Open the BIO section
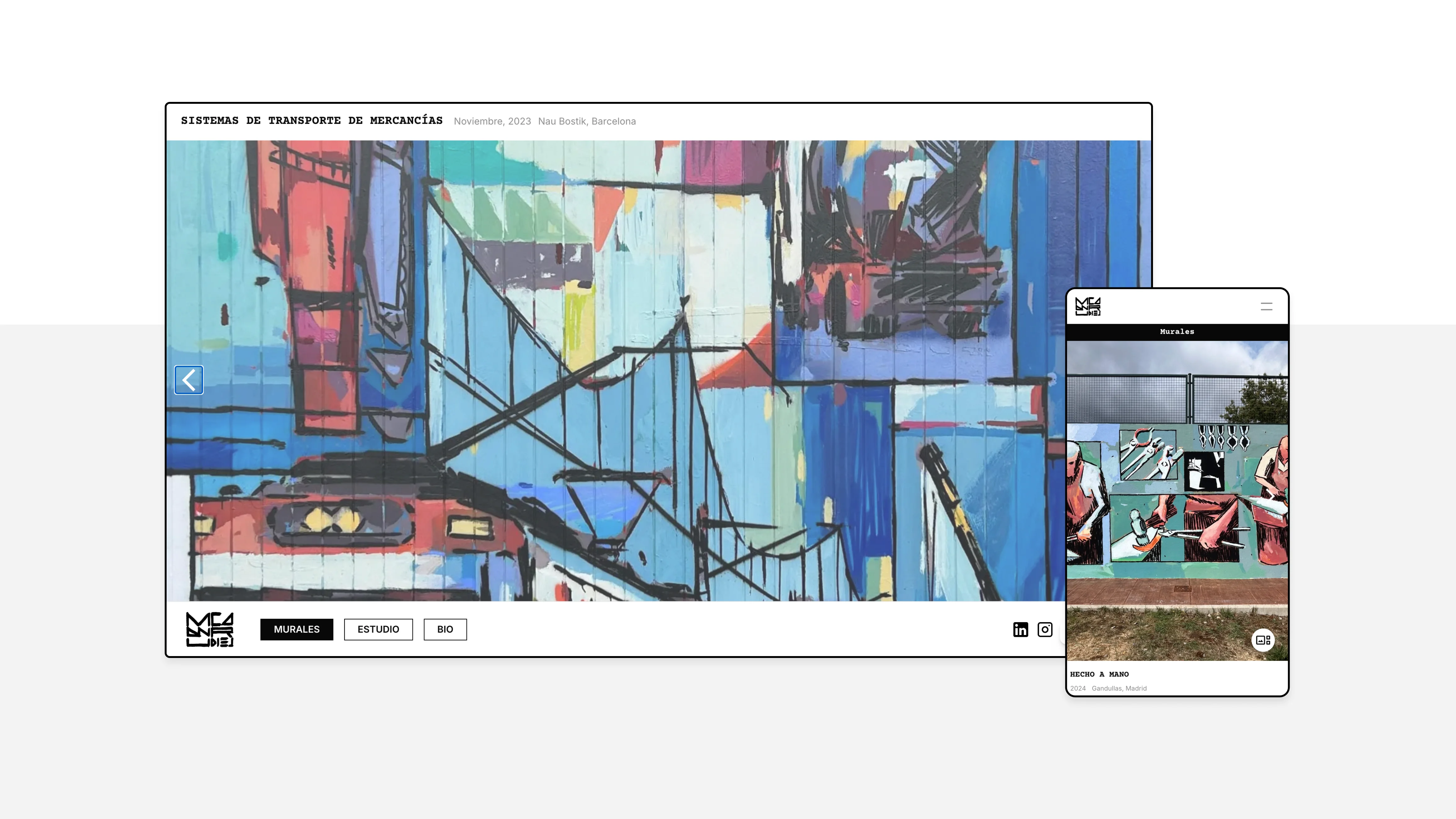1456x819 pixels. pos(445,630)
